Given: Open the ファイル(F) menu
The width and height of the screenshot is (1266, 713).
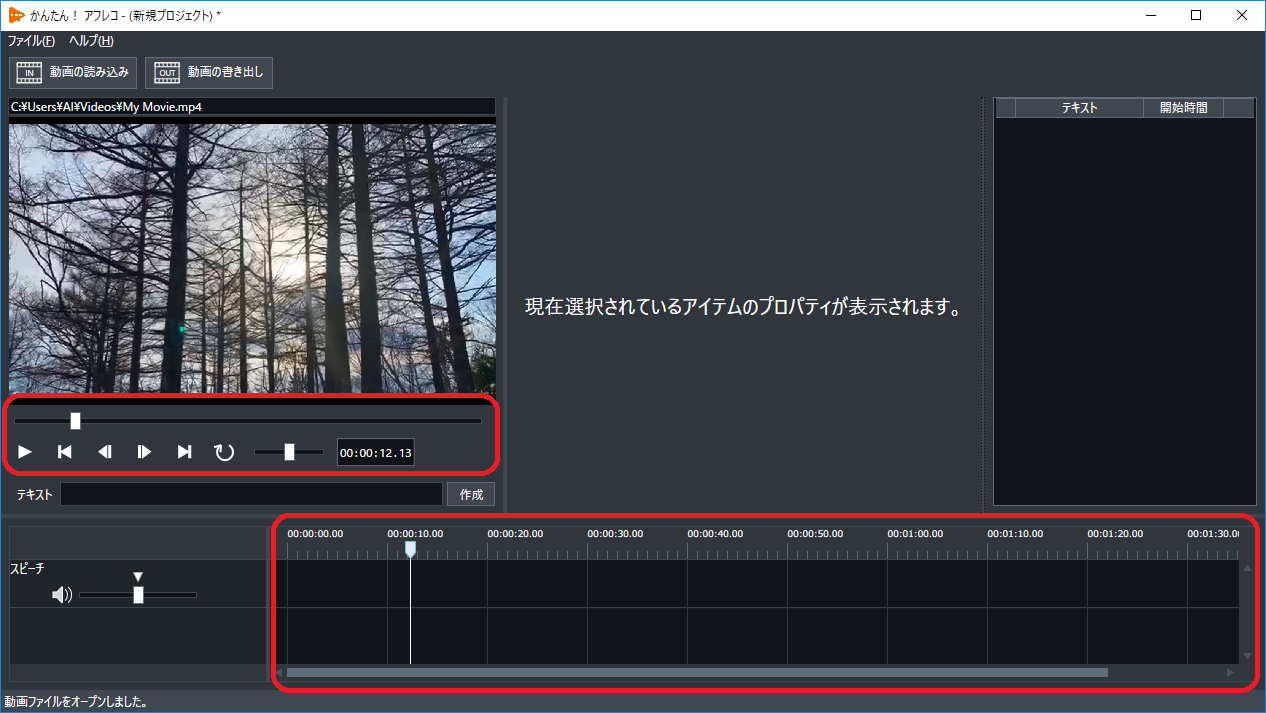Looking at the screenshot, I should point(31,41).
